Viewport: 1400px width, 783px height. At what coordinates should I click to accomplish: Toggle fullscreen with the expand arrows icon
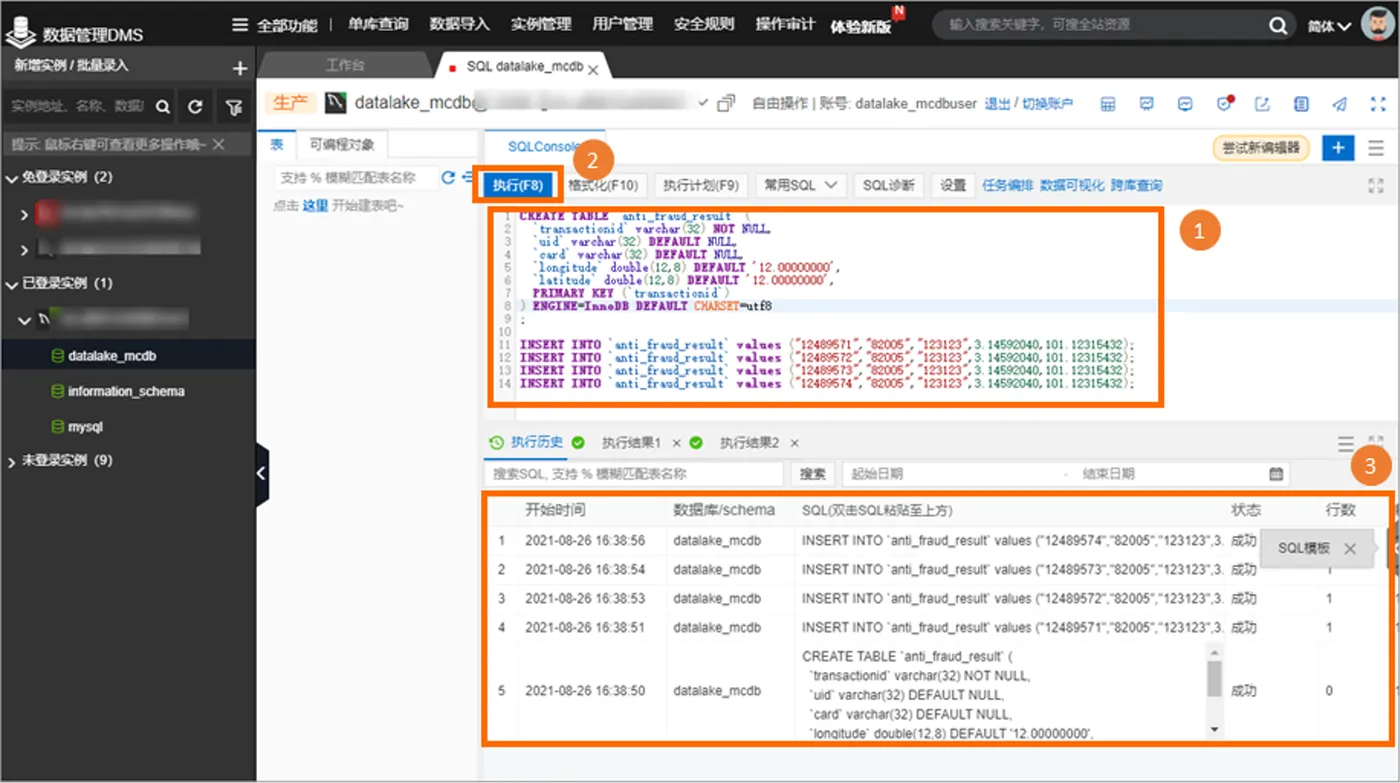click(1378, 104)
